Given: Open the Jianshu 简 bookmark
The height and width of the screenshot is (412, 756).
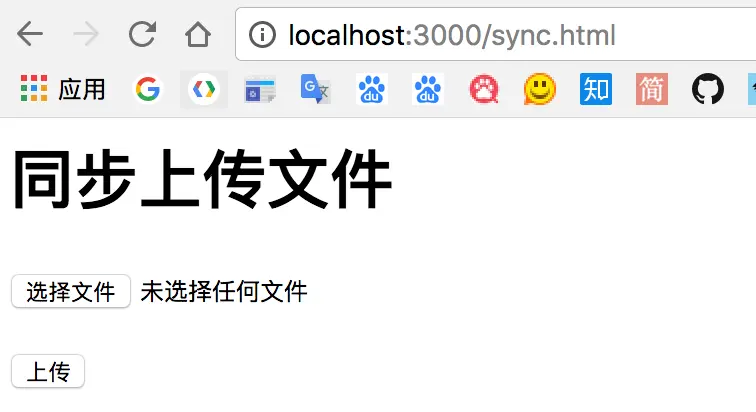Looking at the screenshot, I should (x=652, y=89).
